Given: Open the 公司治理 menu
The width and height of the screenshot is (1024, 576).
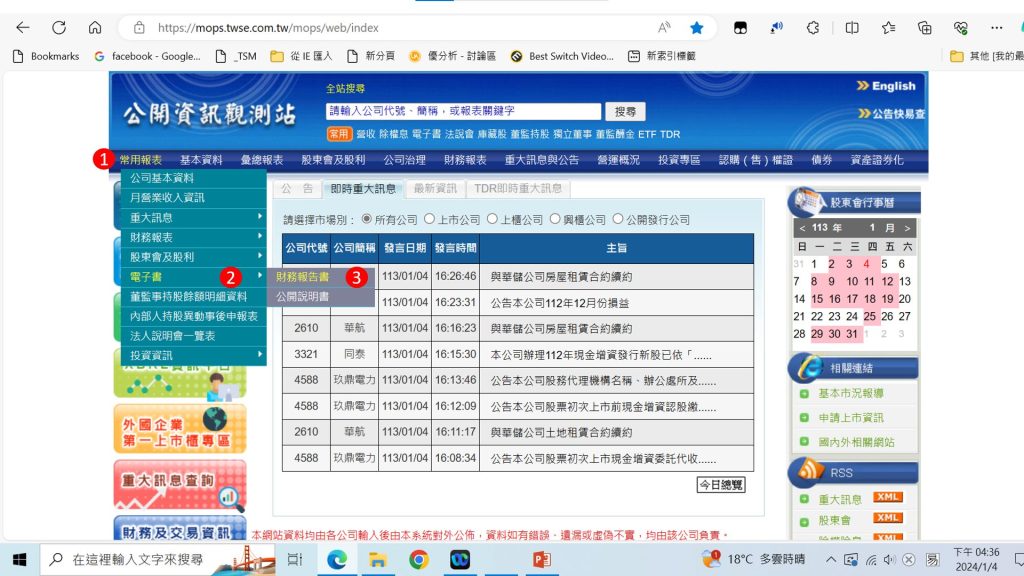Looking at the screenshot, I should pyautogui.click(x=404, y=160).
